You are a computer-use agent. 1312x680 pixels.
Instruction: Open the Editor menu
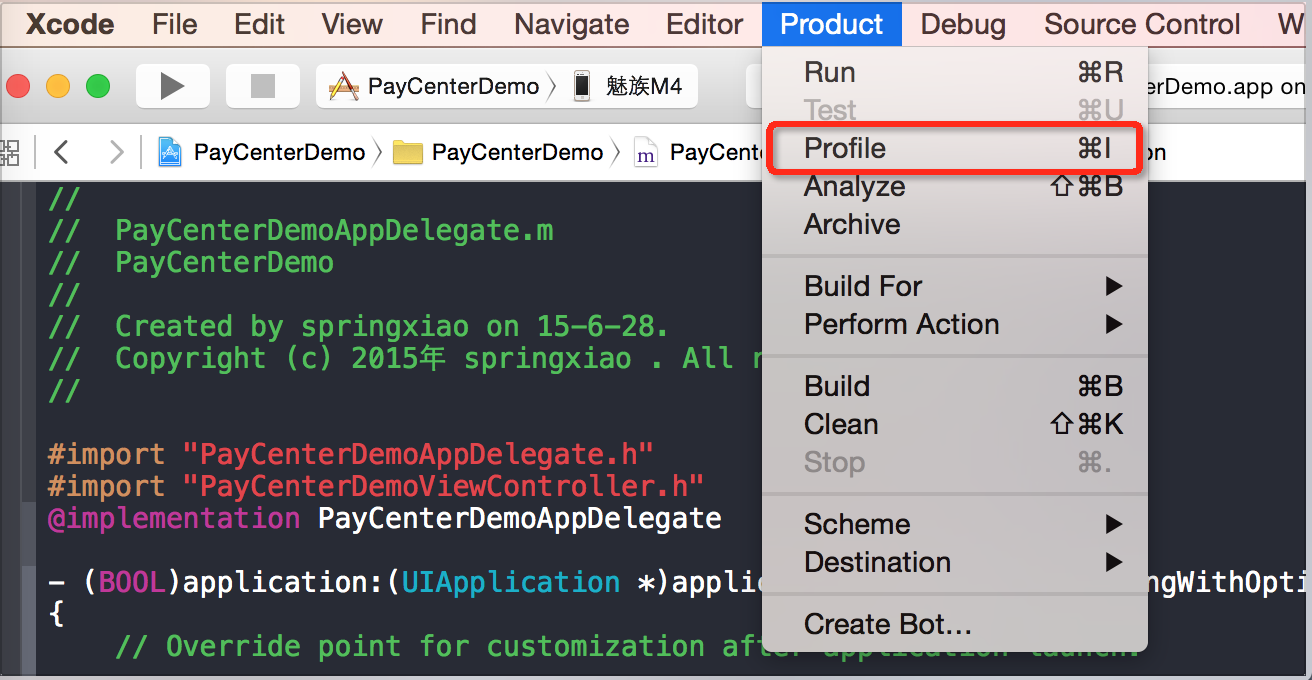[705, 24]
